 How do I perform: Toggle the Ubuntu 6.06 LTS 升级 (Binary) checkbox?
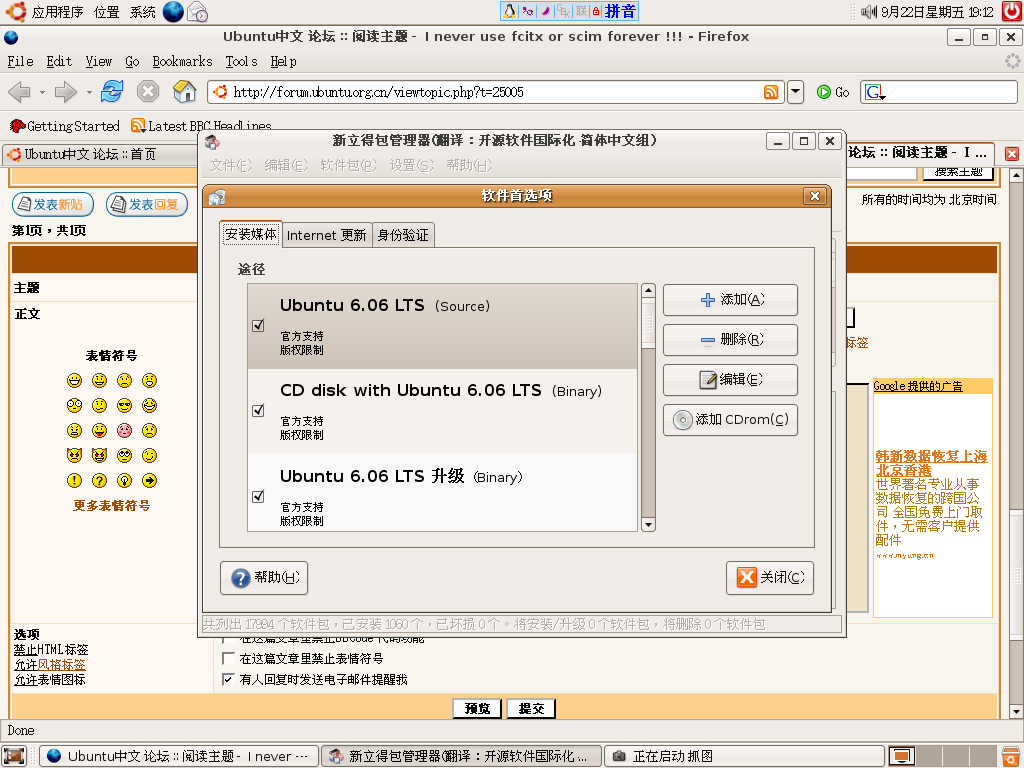pos(259,496)
